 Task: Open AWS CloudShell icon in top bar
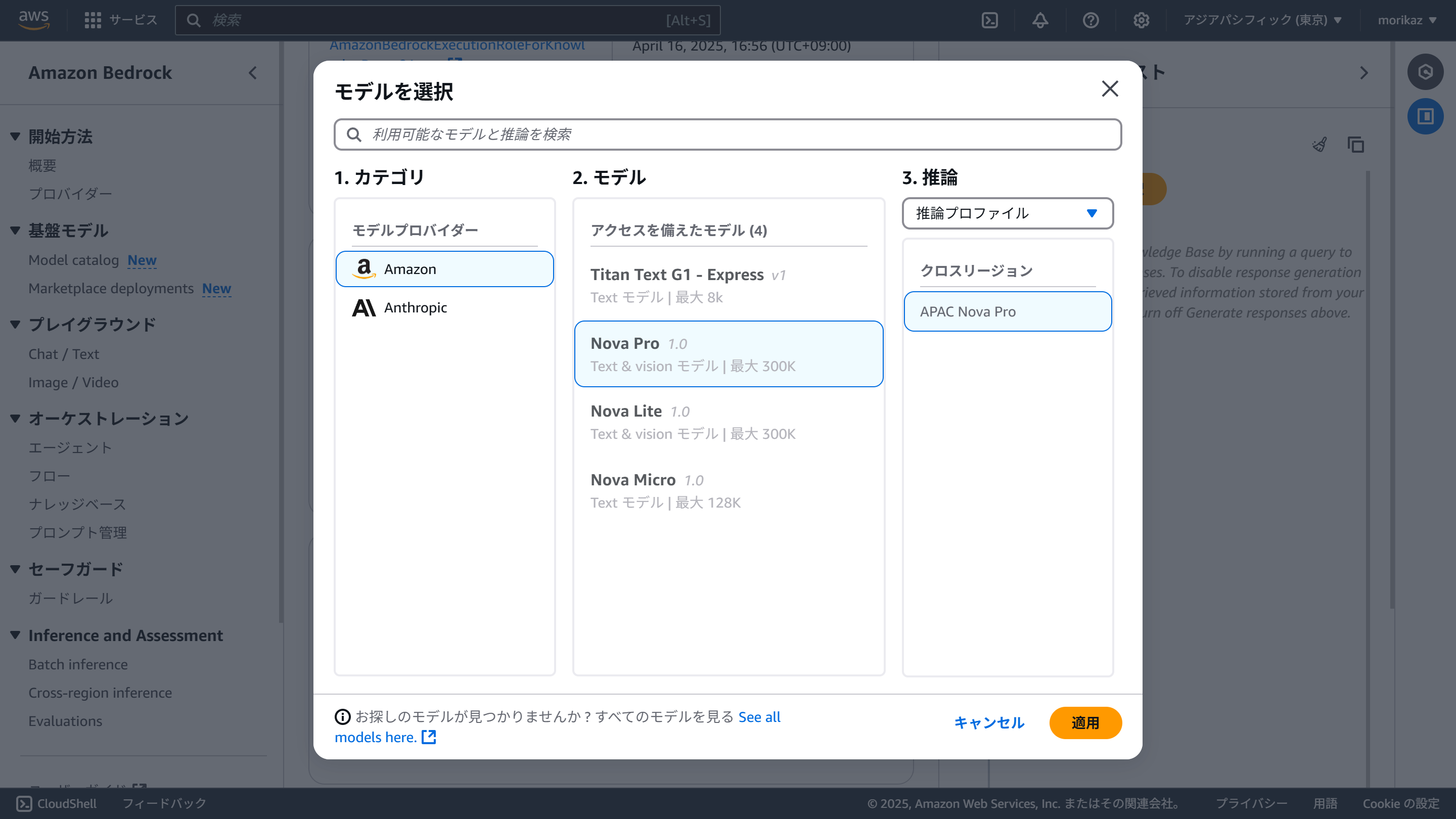pos(989,20)
